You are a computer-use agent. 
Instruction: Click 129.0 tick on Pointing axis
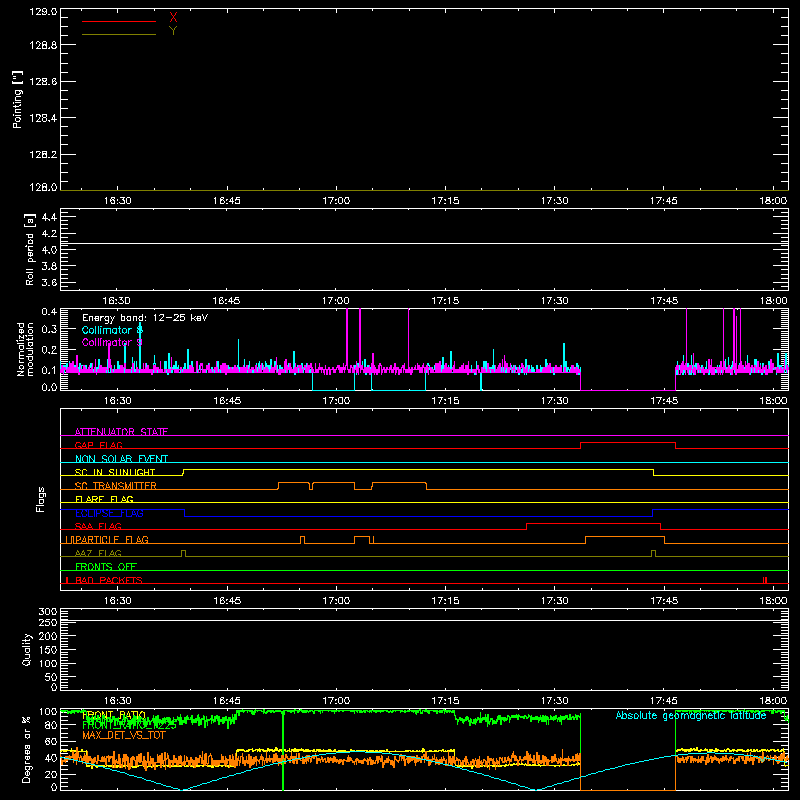pyautogui.click(x=43, y=12)
